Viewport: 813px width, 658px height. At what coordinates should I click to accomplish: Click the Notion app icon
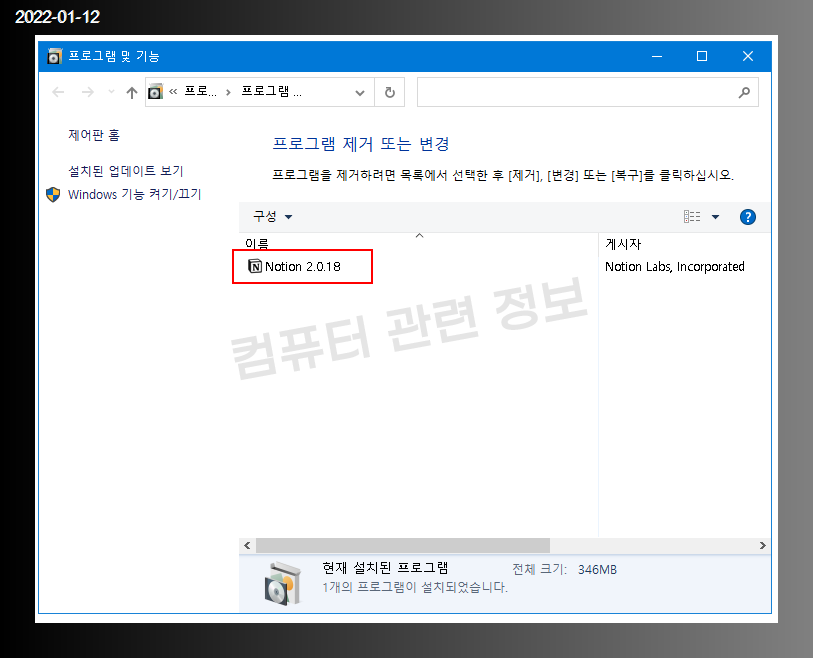[x=255, y=267]
